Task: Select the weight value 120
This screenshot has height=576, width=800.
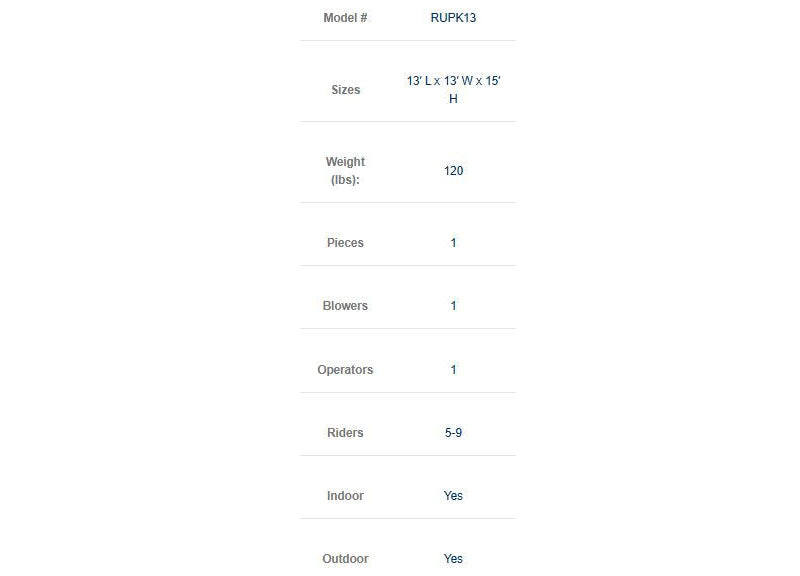Action: (453, 171)
